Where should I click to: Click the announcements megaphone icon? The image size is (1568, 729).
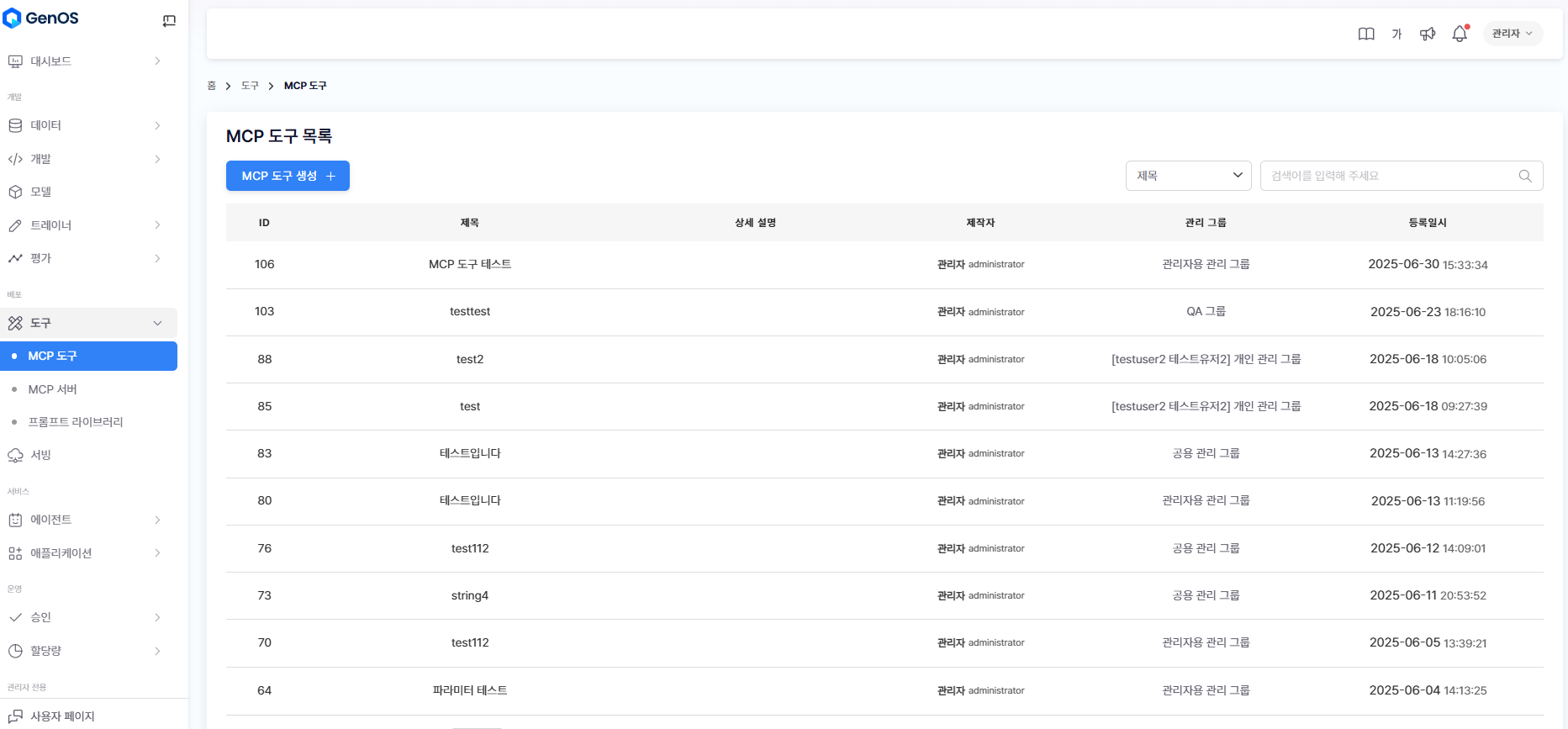coord(1428,34)
